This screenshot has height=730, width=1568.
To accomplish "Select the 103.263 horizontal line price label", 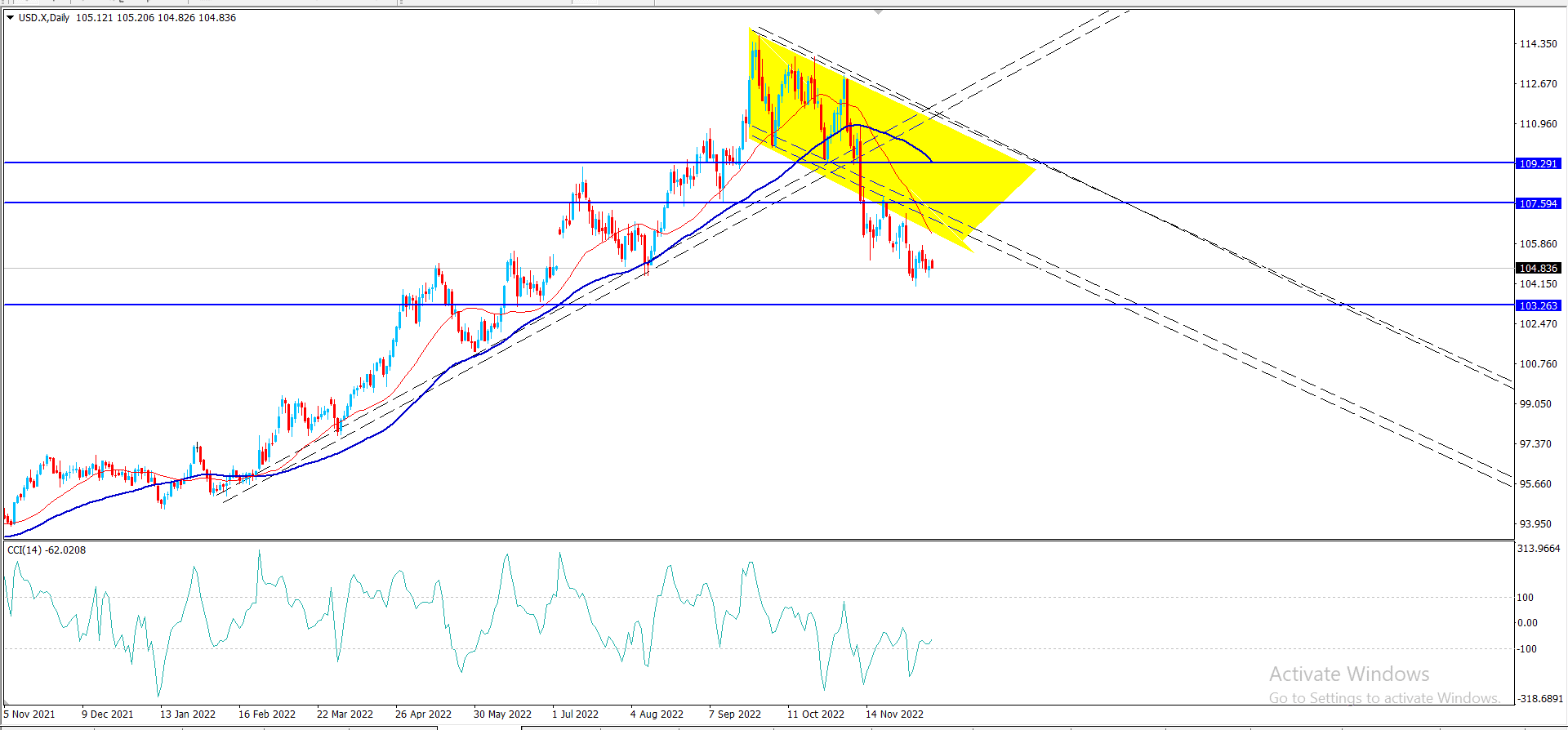I will (1538, 305).
